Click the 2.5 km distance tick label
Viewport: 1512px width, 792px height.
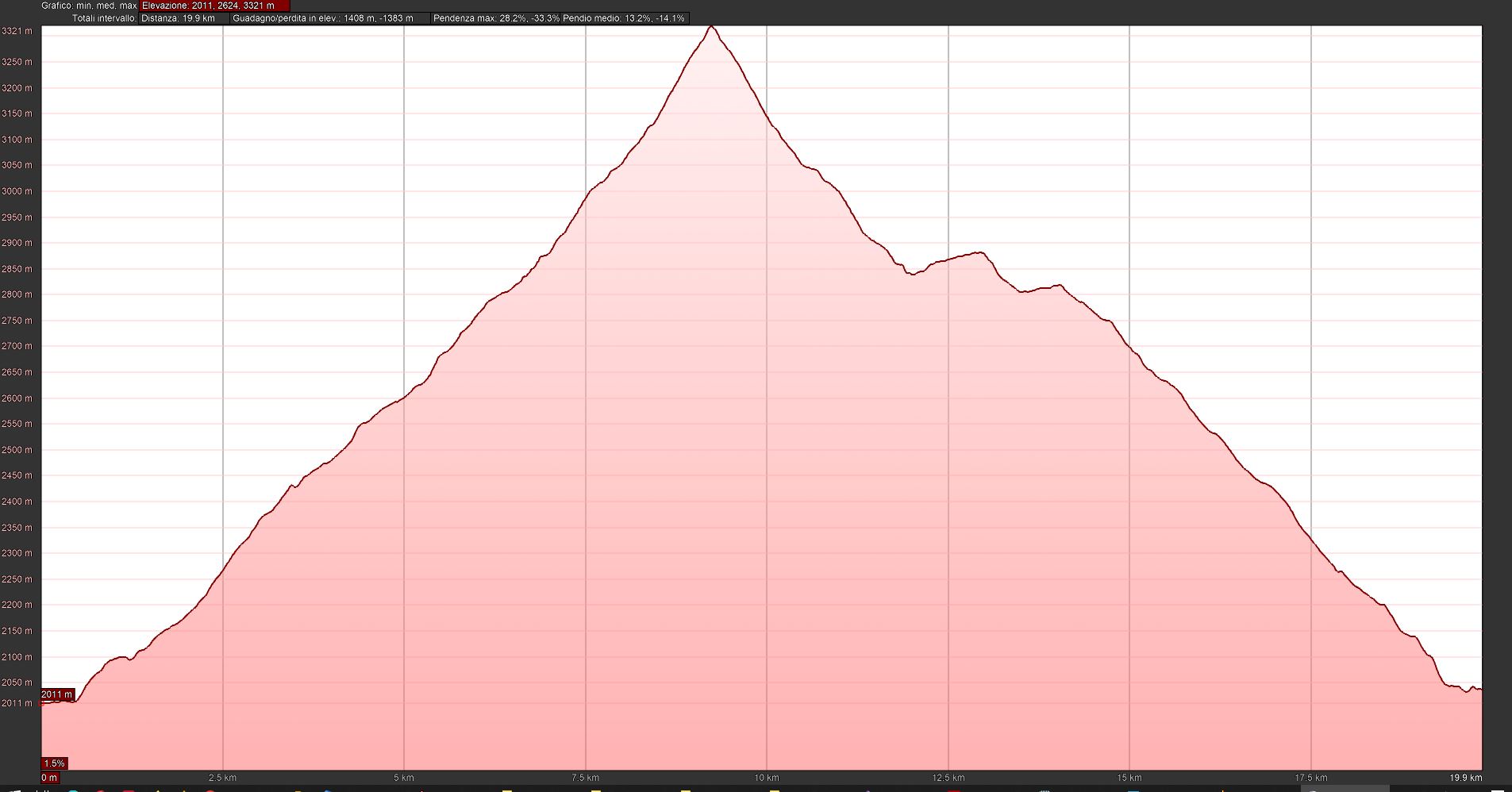(x=222, y=778)
